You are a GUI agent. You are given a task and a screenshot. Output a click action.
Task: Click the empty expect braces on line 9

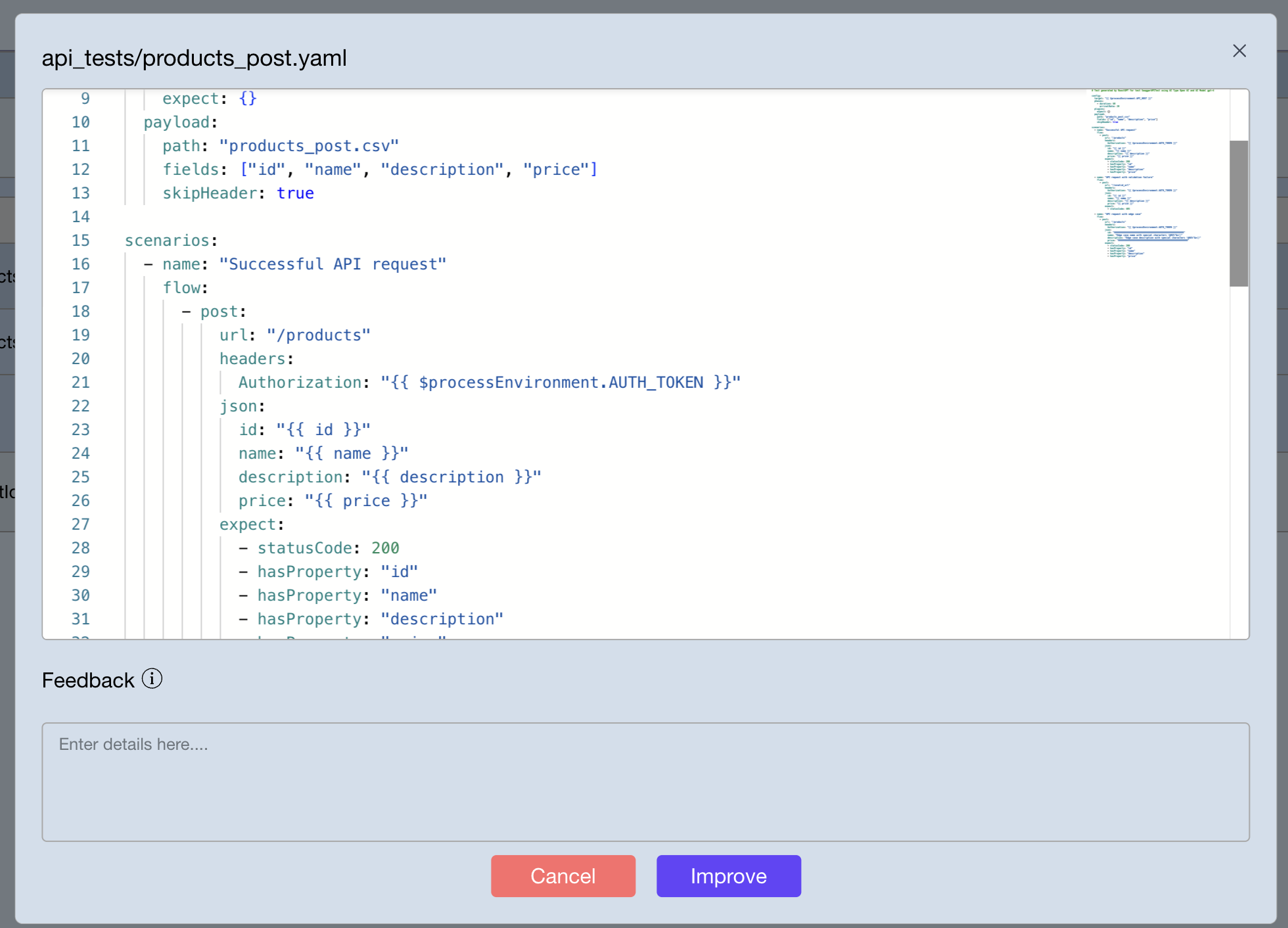pos(246,98)
